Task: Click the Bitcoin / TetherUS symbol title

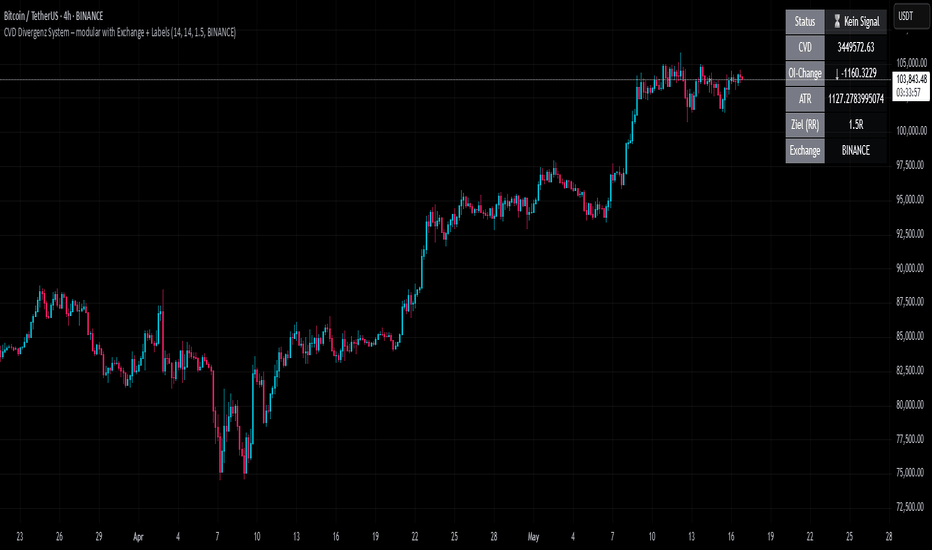Action: click(x=53, y=16)
